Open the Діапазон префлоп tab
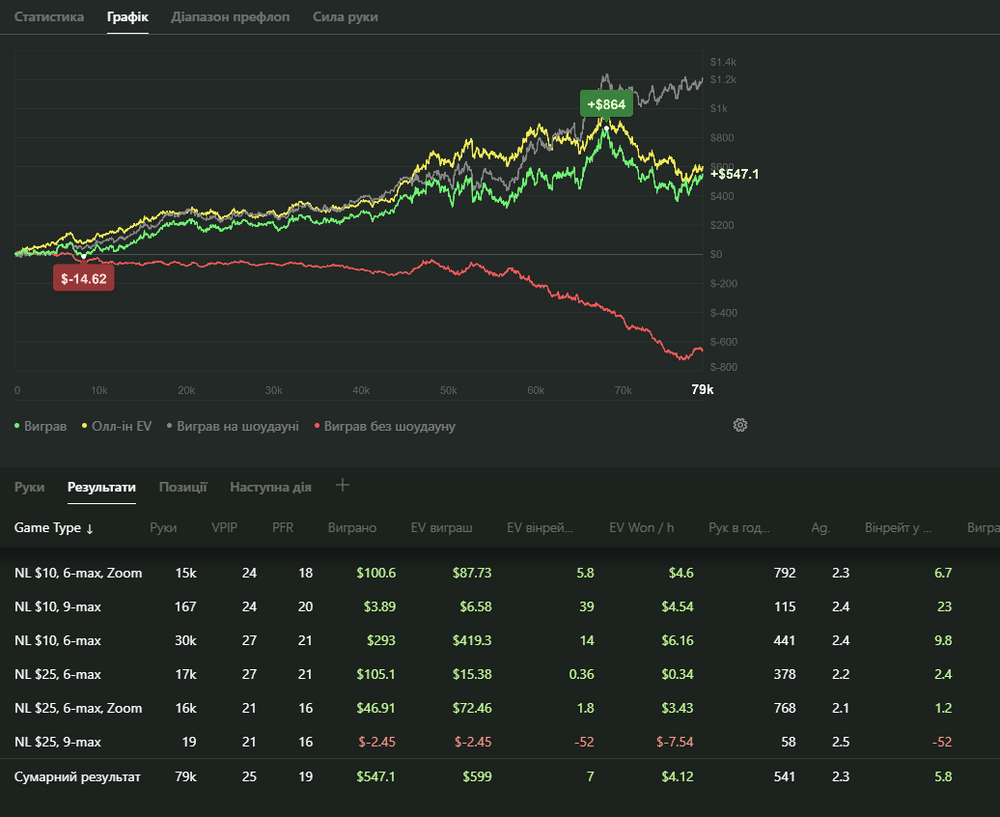Image resolution: width=1000 pixels, height=817 pixels. click(230, 17)
